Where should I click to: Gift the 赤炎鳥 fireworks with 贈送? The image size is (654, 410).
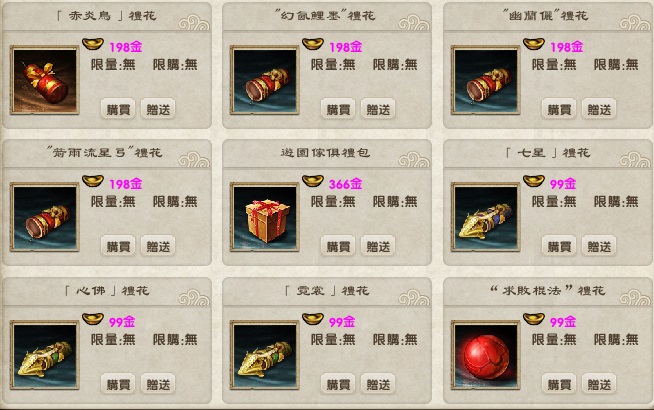[x=158, y=109]
